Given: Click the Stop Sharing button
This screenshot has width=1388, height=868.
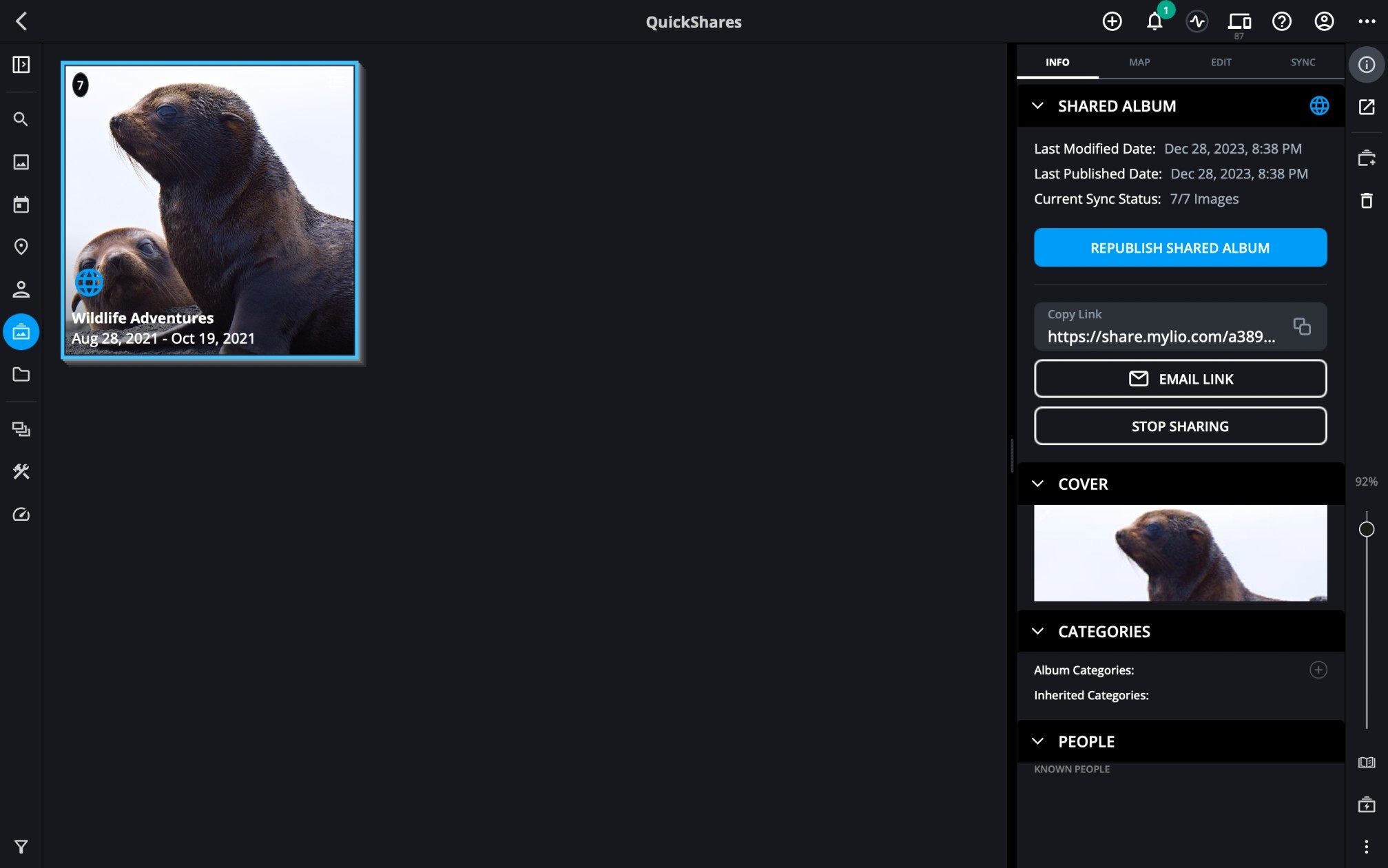Looking at the screenshot, I should pyautogui.click(x=1179, y=426).
